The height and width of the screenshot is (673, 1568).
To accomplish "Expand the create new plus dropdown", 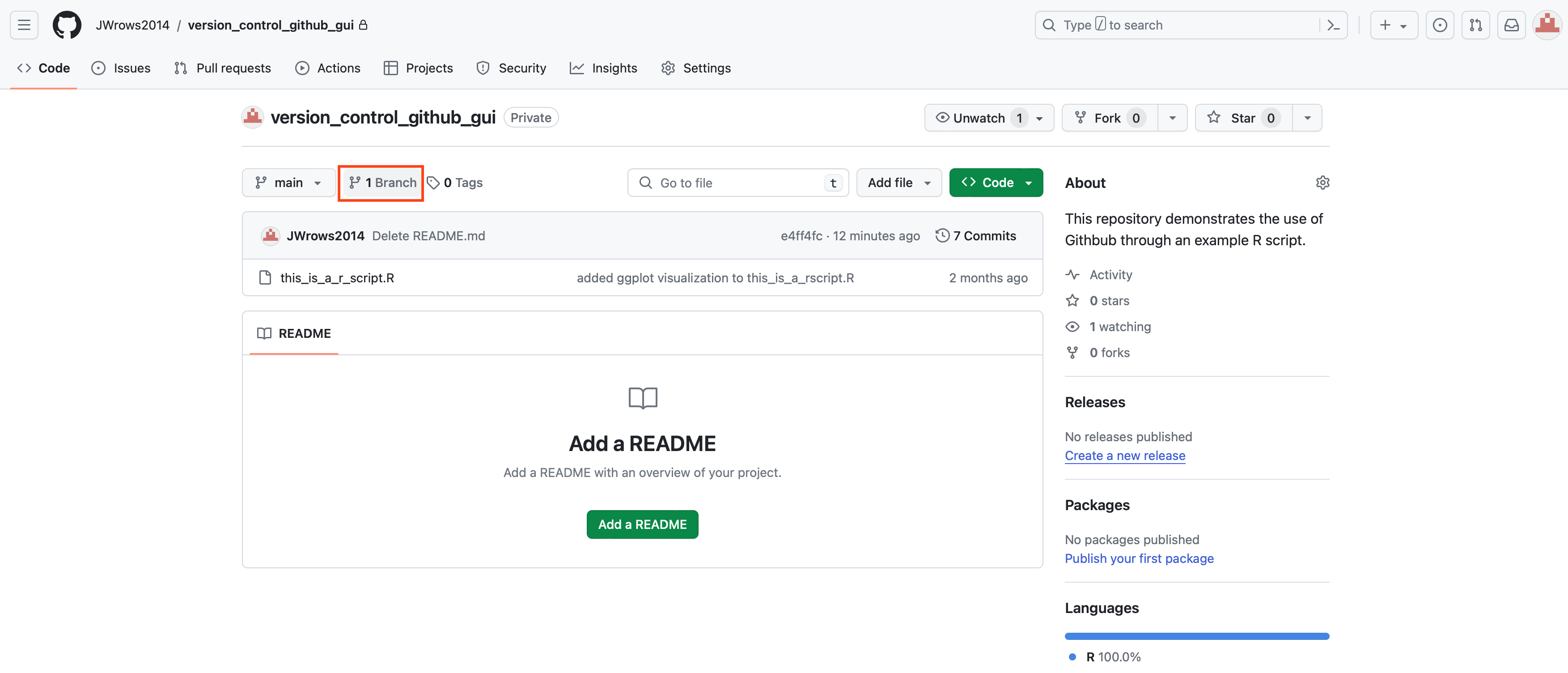I will pos(1393,25).
